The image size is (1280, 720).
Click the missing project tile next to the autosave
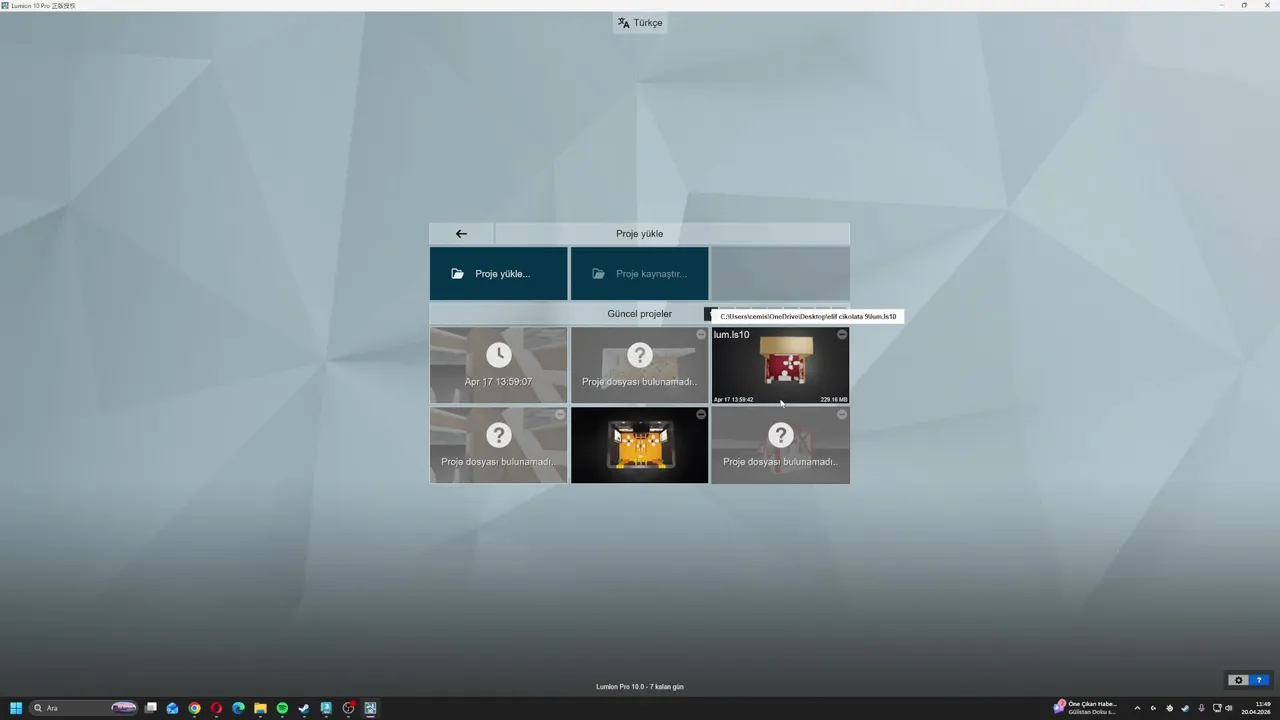[639, 365]
